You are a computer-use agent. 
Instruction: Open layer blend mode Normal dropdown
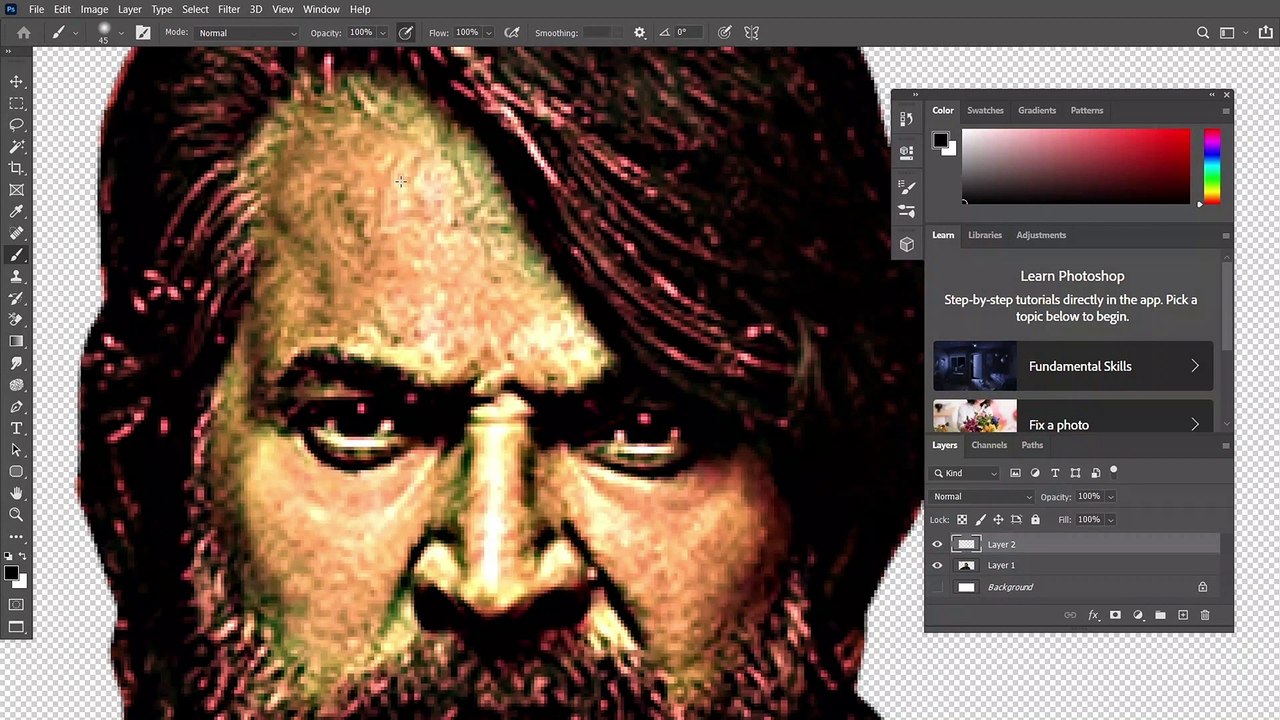[x=982, y=497]
